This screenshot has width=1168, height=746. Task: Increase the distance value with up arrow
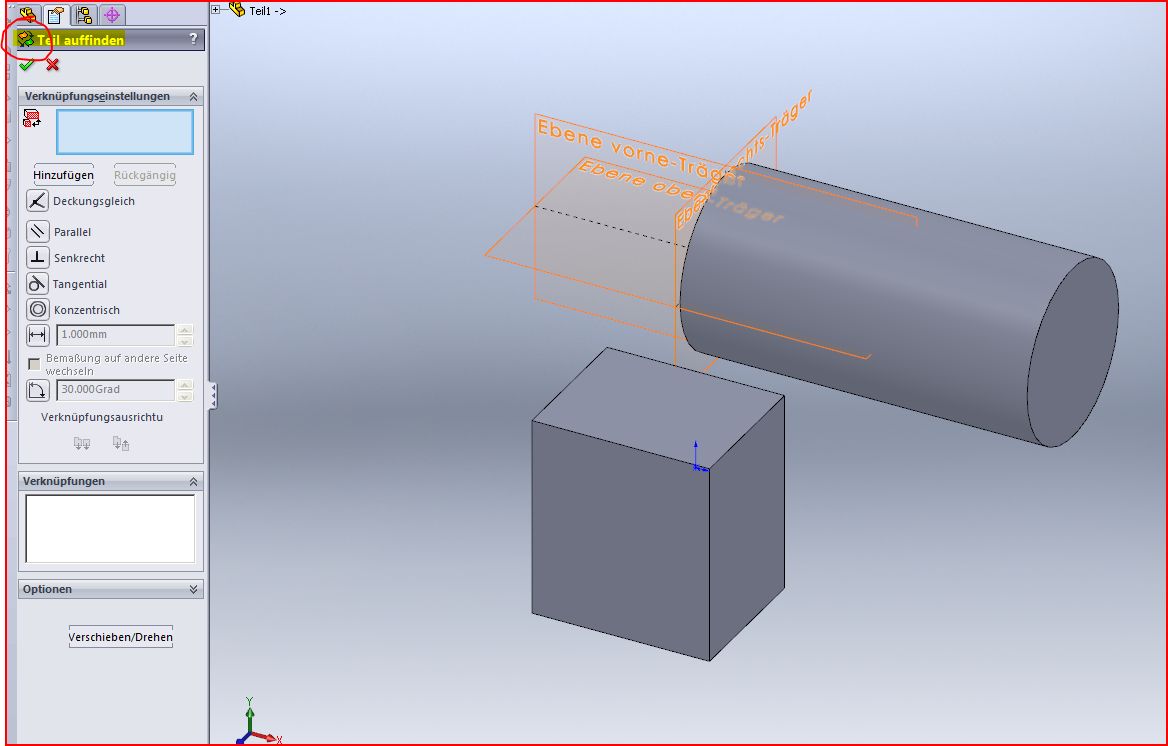click(185, 329)
